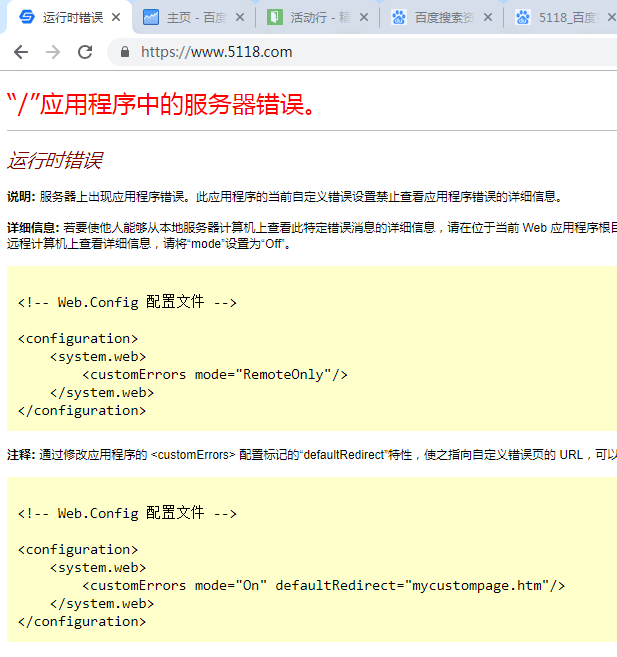Close the 百度搜索资 tab

point(487,18)
